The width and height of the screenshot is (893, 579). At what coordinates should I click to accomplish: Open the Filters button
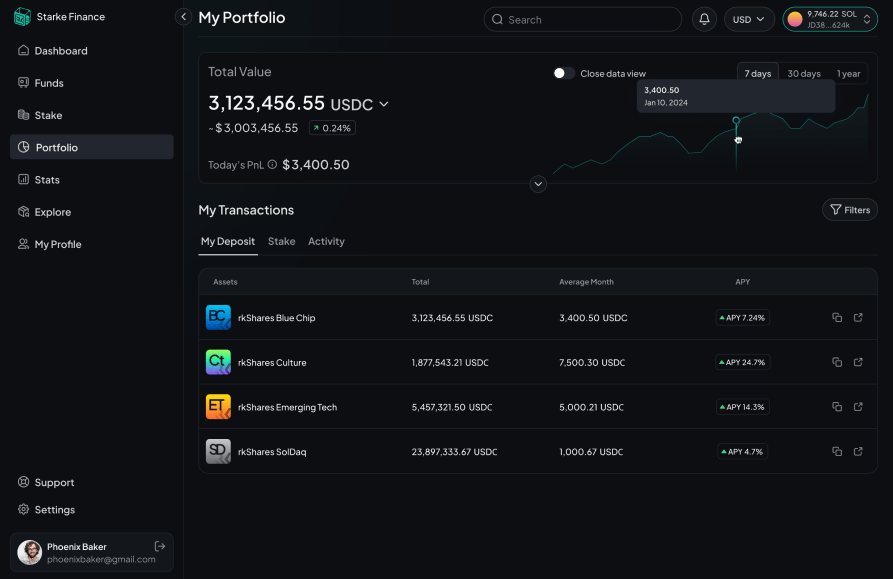pyautogui.click(x=850, y=210)
